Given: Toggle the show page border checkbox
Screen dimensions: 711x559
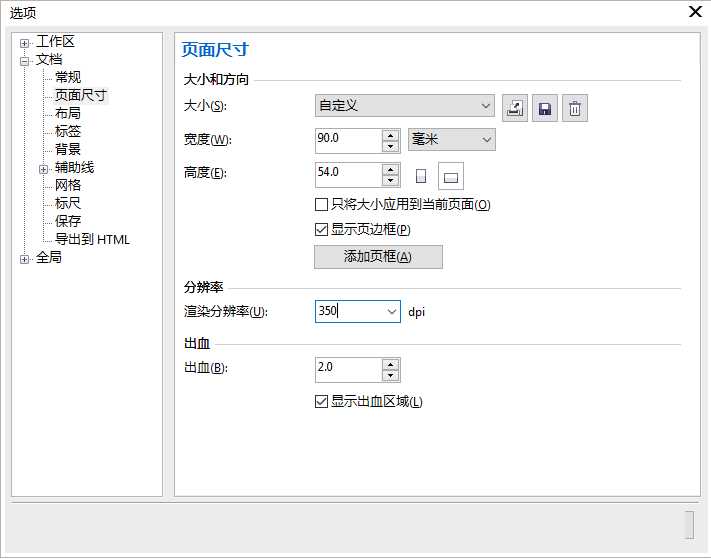Looking at the screenshot, I should [x=322, y=230].
